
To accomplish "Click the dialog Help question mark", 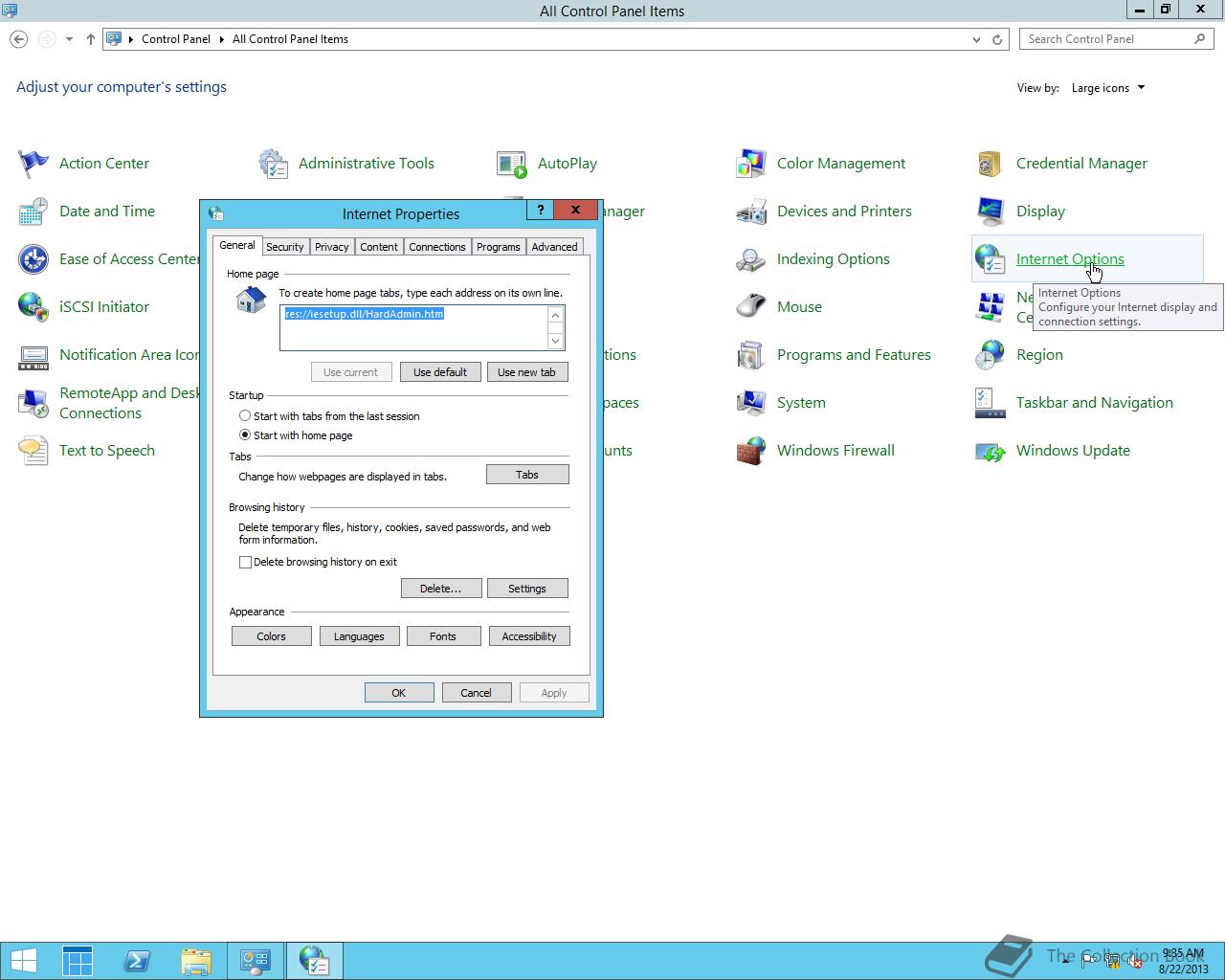I will tap(540, 210).
